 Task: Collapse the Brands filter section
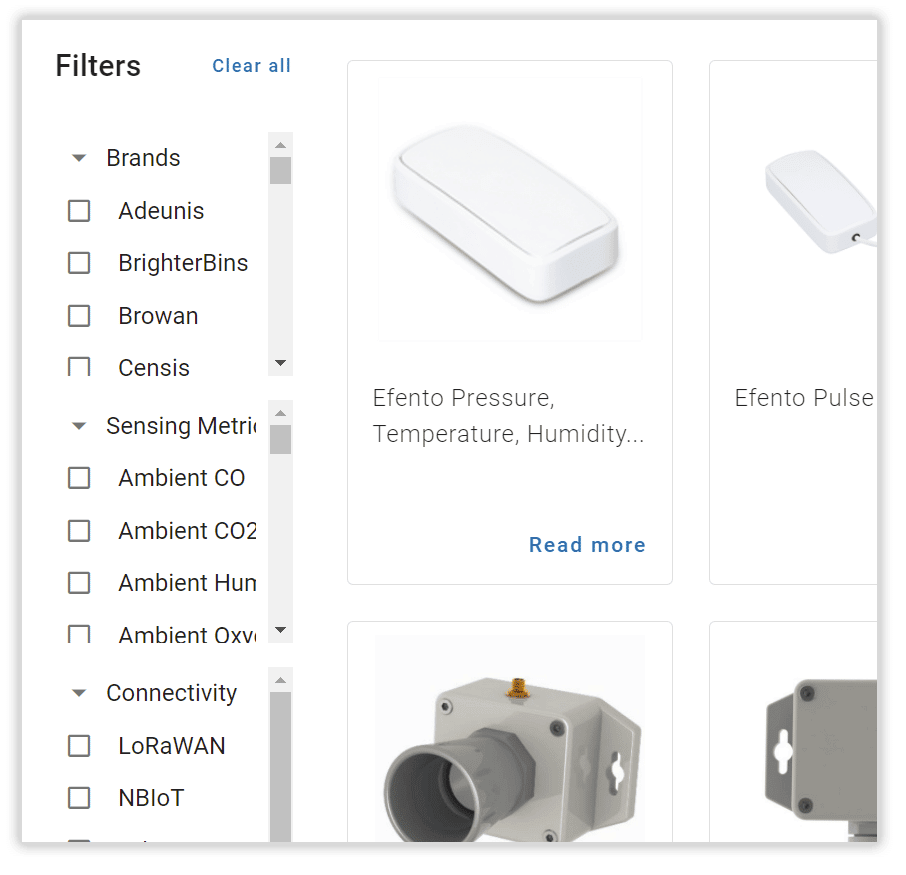(x=79, y=158)
